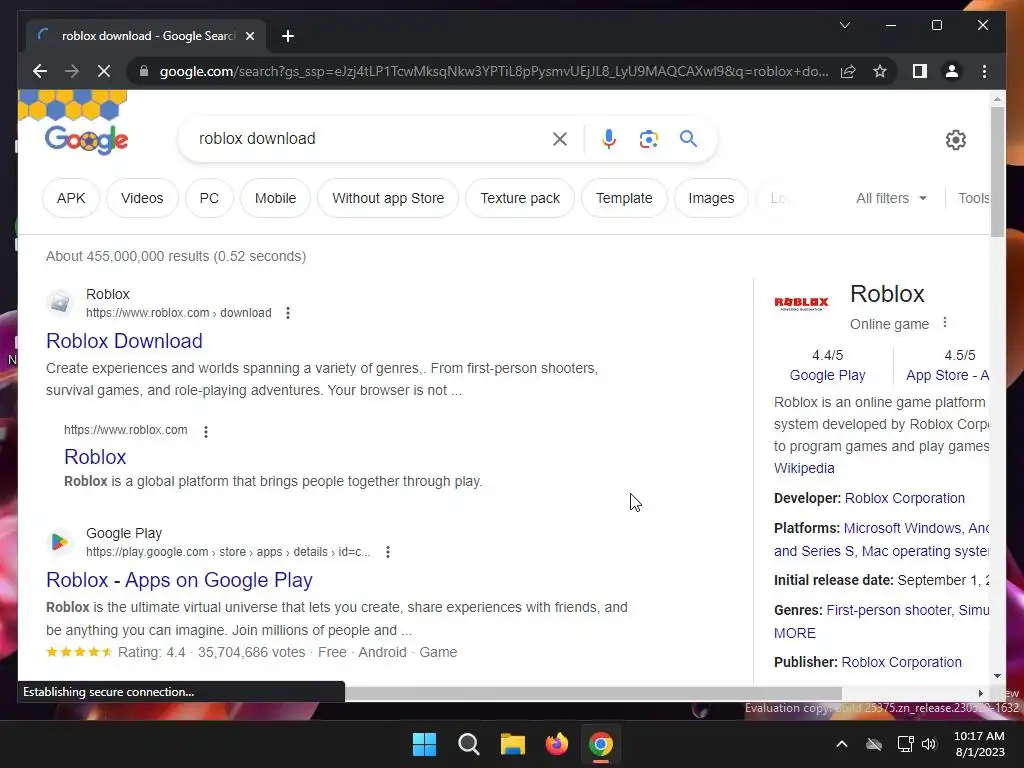Submit search with the magnifying glass icon
The width and height of the screenshot is (1024, 768).
[x=688, y=138]
